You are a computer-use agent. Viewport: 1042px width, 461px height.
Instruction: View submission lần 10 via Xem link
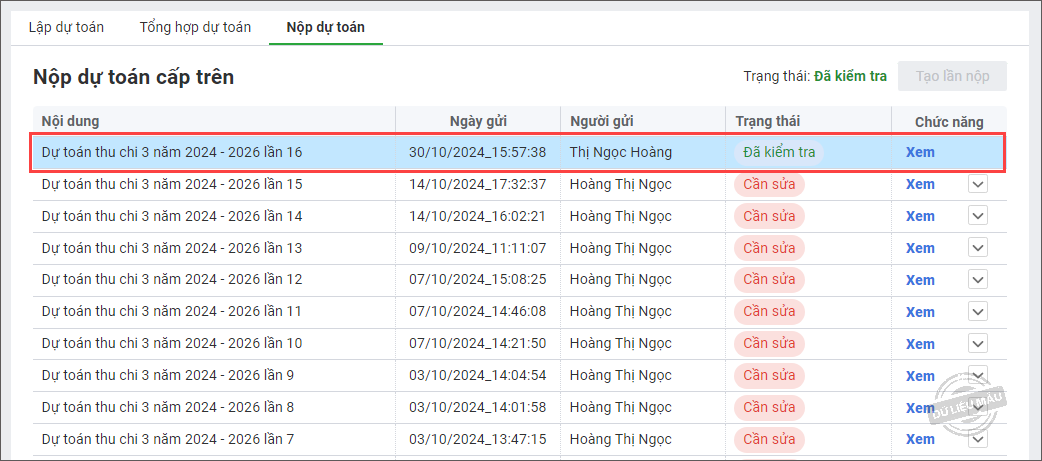click(920, 344)
